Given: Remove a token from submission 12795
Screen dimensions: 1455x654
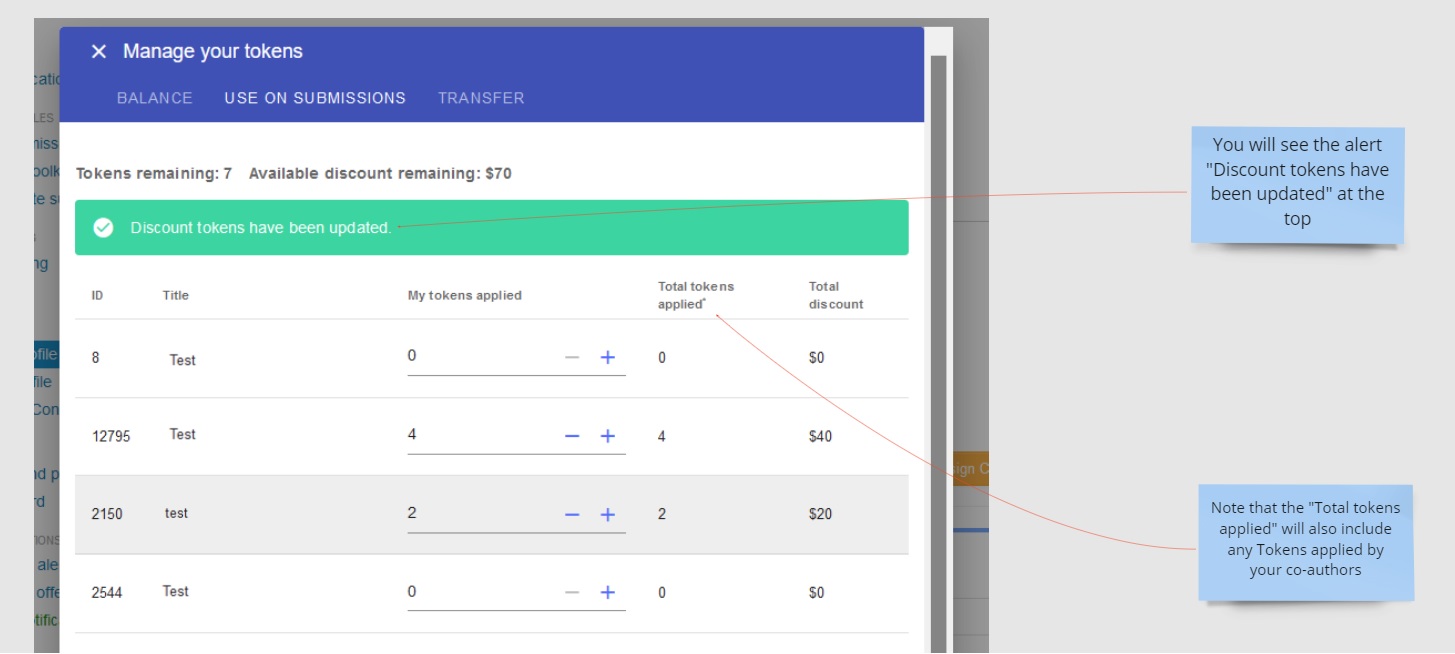Looking at the screenshot, I should tap(572, 436).
